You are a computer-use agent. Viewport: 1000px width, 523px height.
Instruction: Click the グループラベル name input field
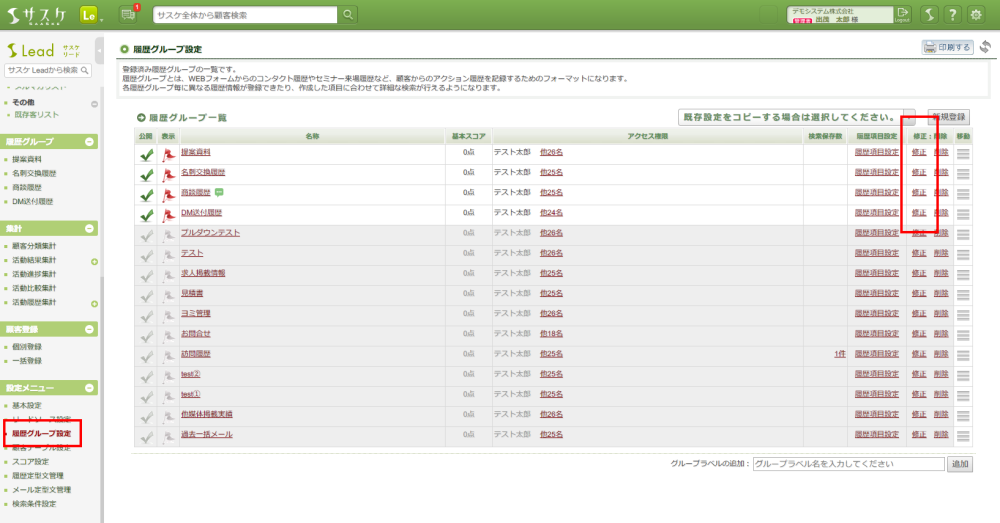[848, 464]
